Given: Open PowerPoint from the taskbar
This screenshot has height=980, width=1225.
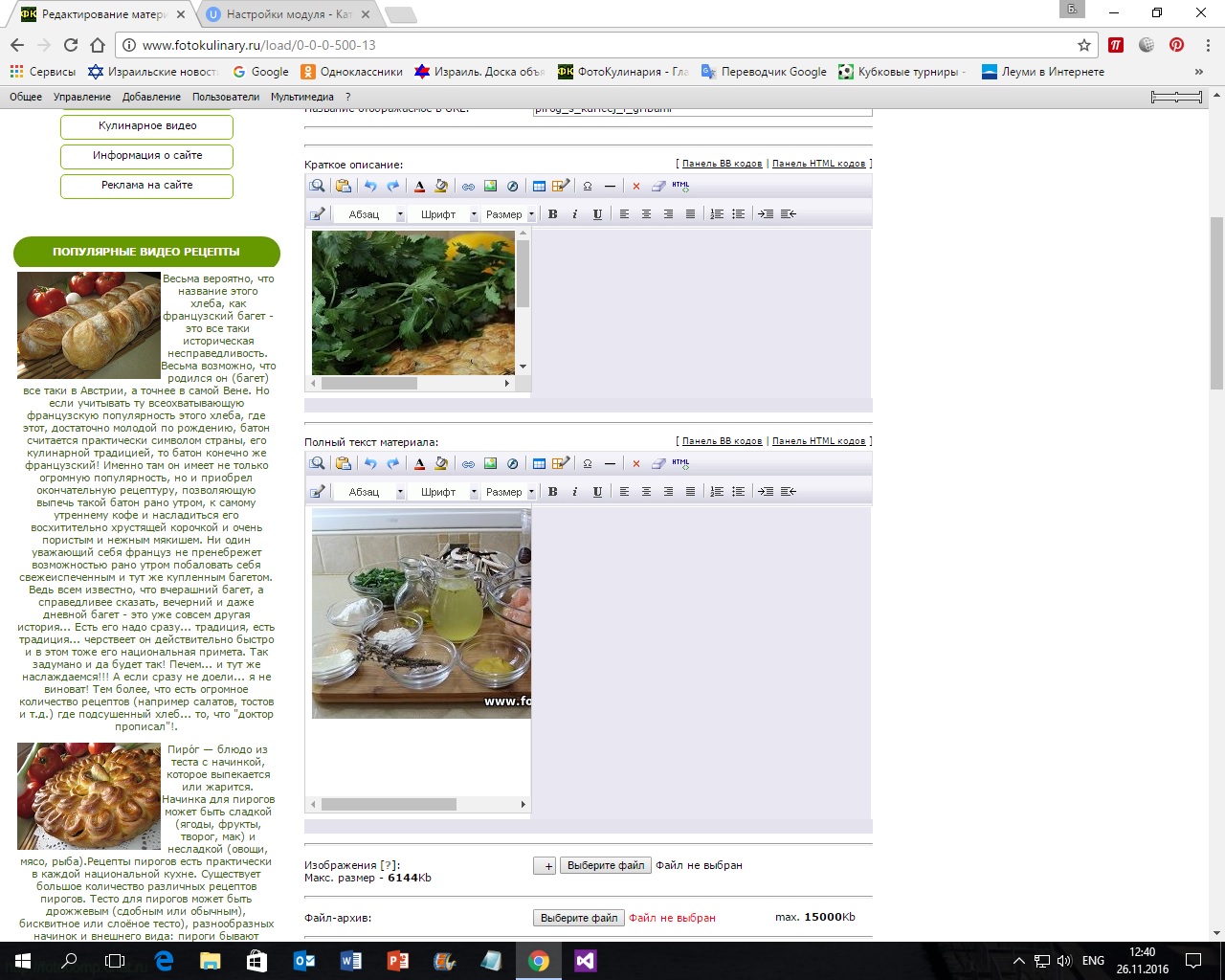Looking at the screenshot, I should click(398, 961).
